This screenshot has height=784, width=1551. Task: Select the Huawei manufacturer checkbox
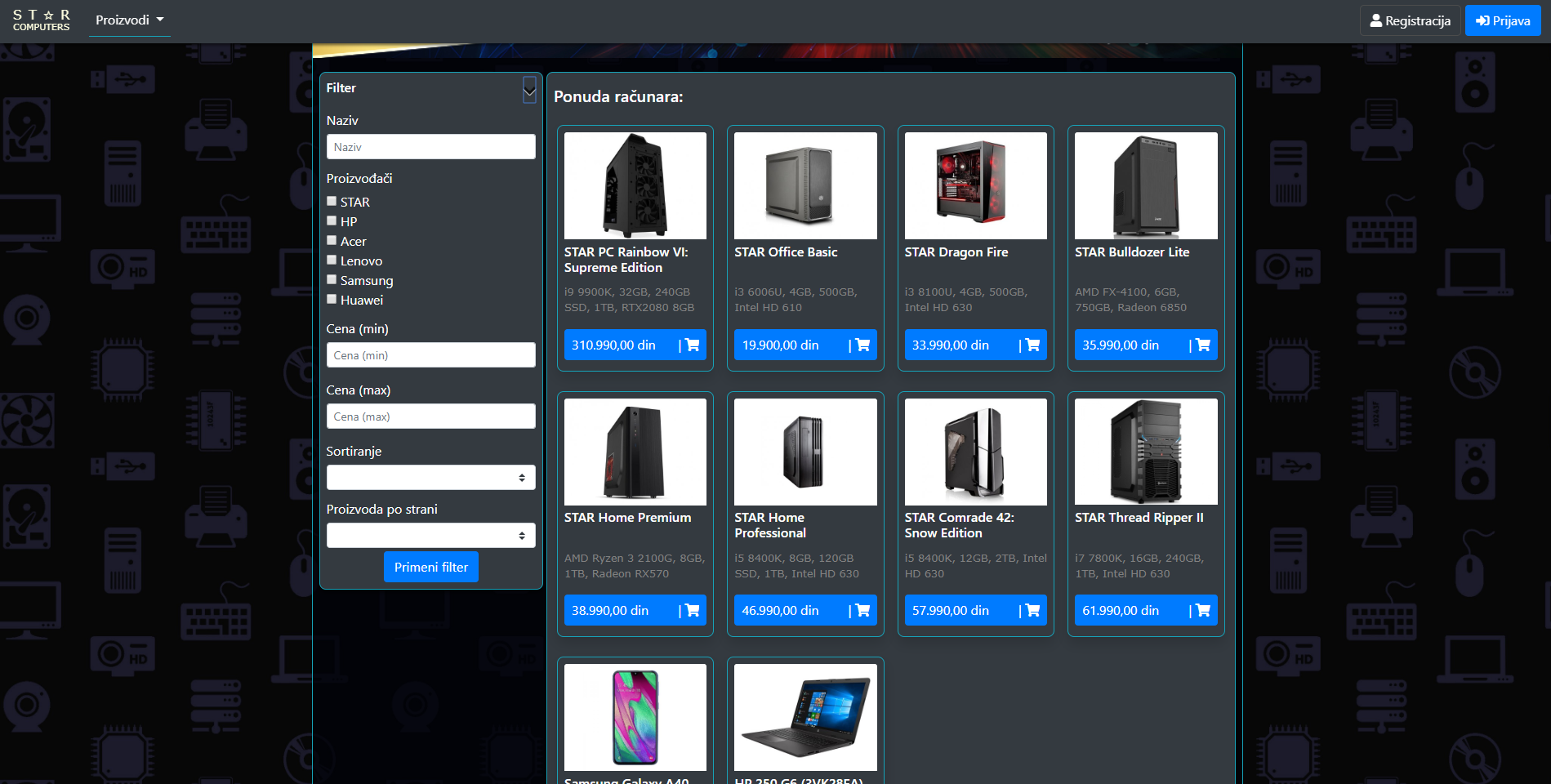coord(332,299)
